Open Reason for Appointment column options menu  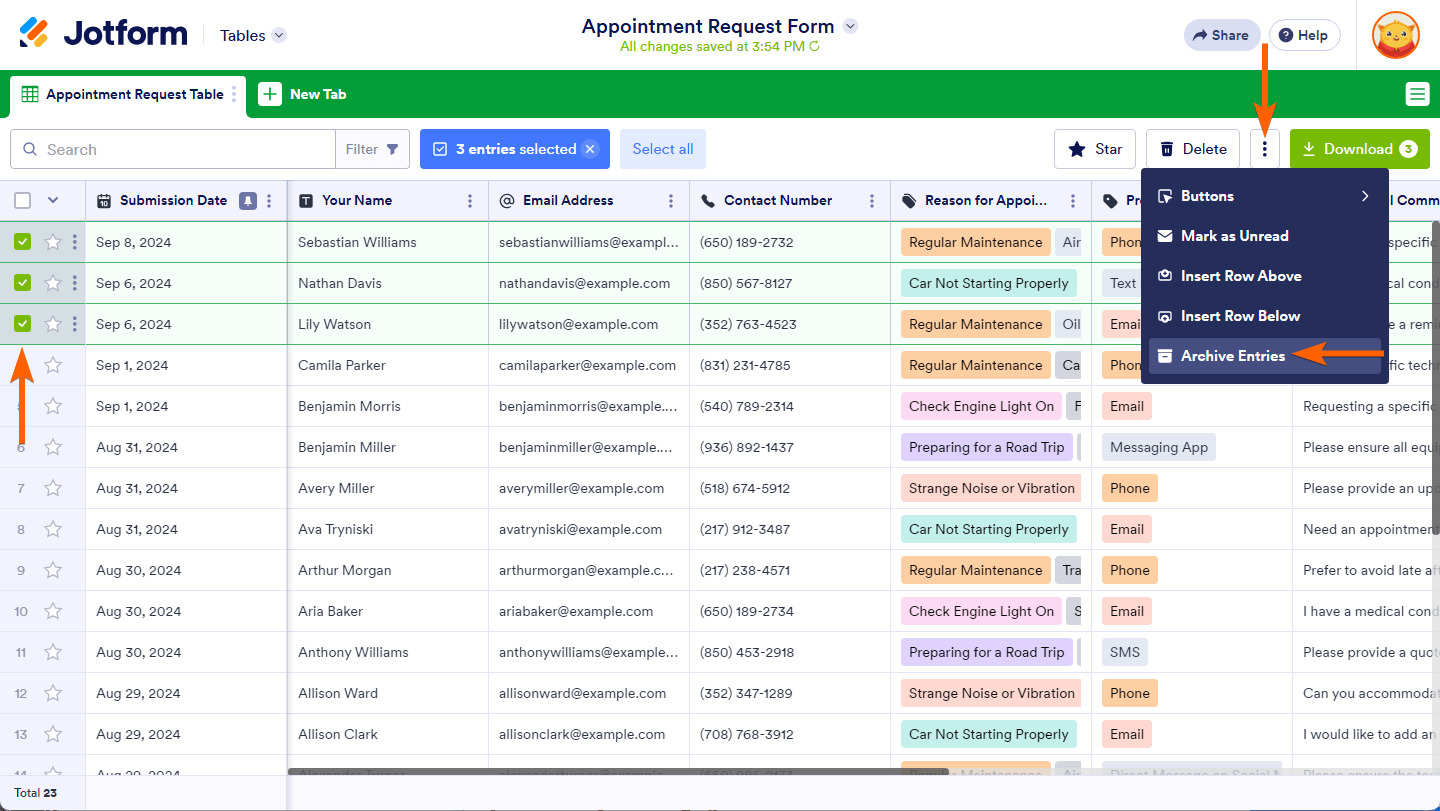(1073, 200)
